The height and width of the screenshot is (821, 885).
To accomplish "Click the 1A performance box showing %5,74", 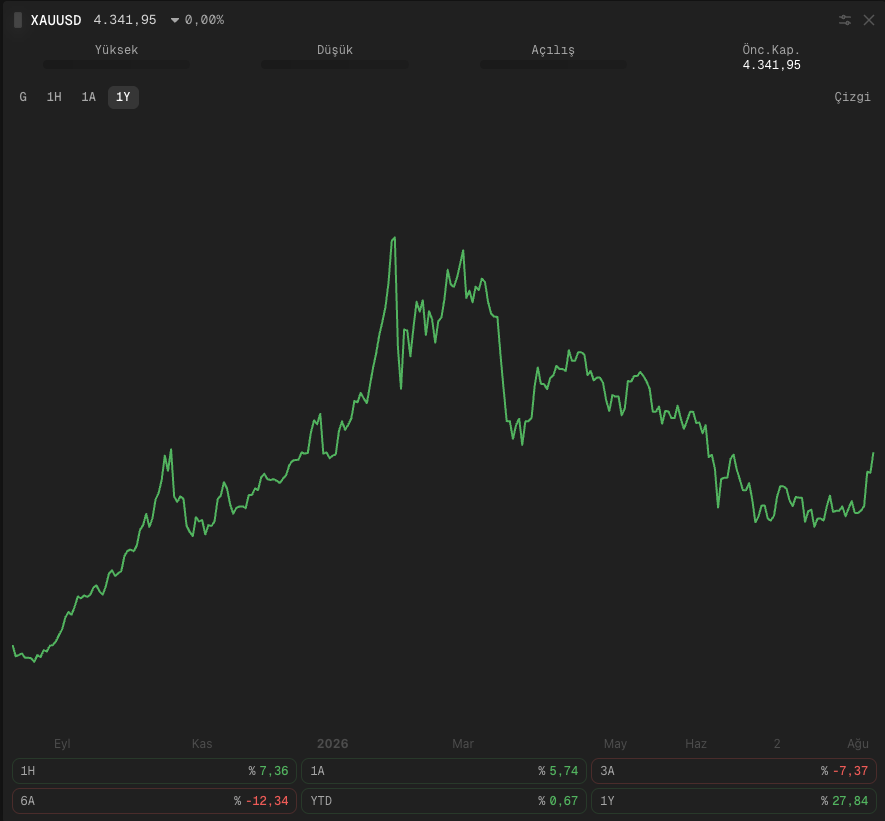I will click(x=444, y=771).
